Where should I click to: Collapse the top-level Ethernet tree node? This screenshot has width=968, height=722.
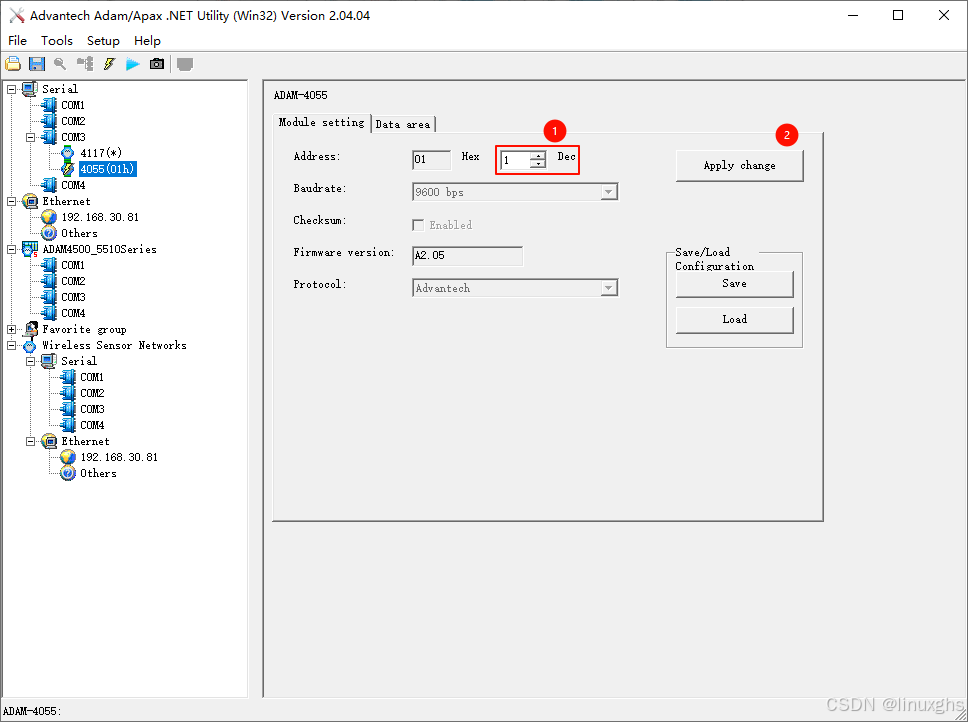[x=12, y=201]
